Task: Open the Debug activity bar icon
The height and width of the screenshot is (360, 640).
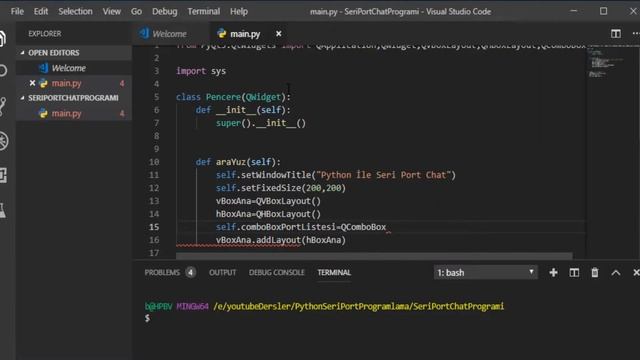Action: point(4,141)
